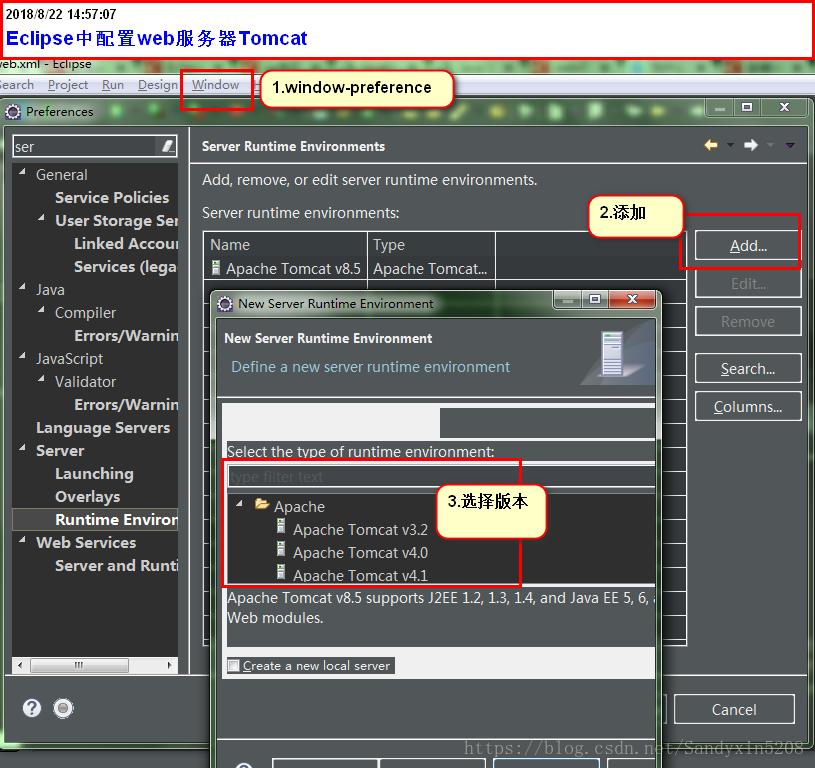Viewport: 815px width, 768px height.
Task: Click the forward navigation arrow icon
Action: [751, 145]
